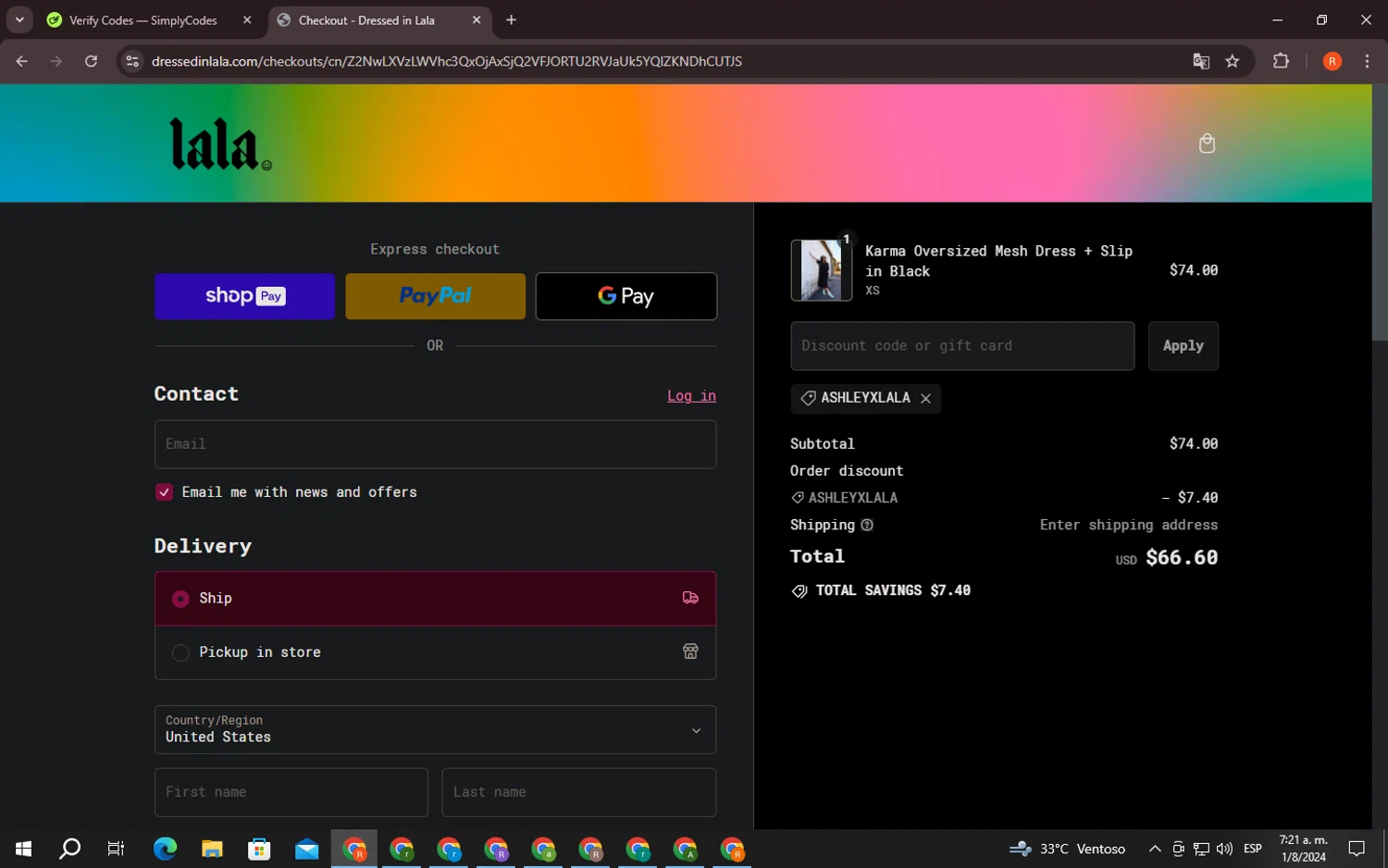Pay with the Shop Pay button
Screen dimensions: 1388x868
point(244,296)
